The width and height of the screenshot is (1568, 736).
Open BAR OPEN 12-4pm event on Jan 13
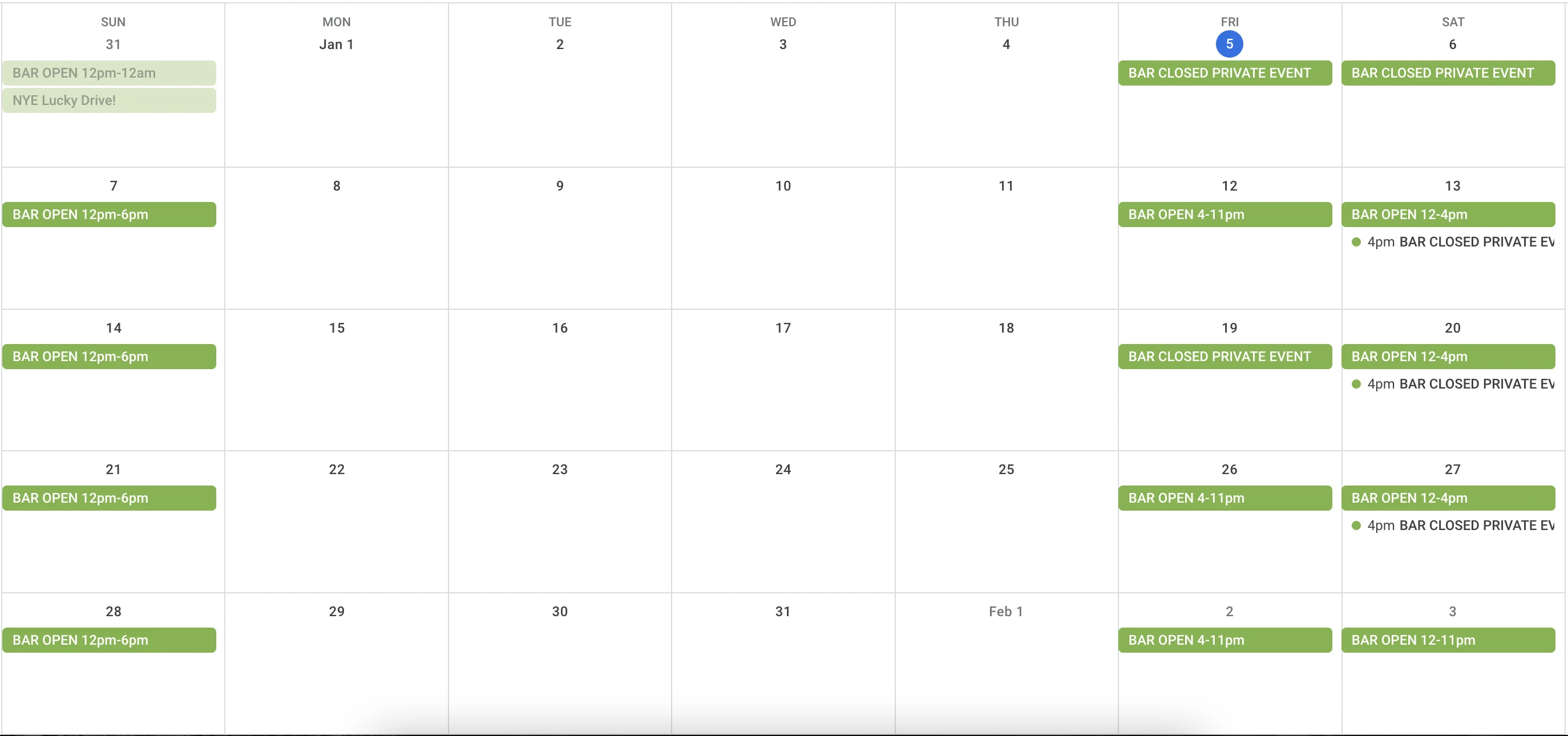(1448, 215)
